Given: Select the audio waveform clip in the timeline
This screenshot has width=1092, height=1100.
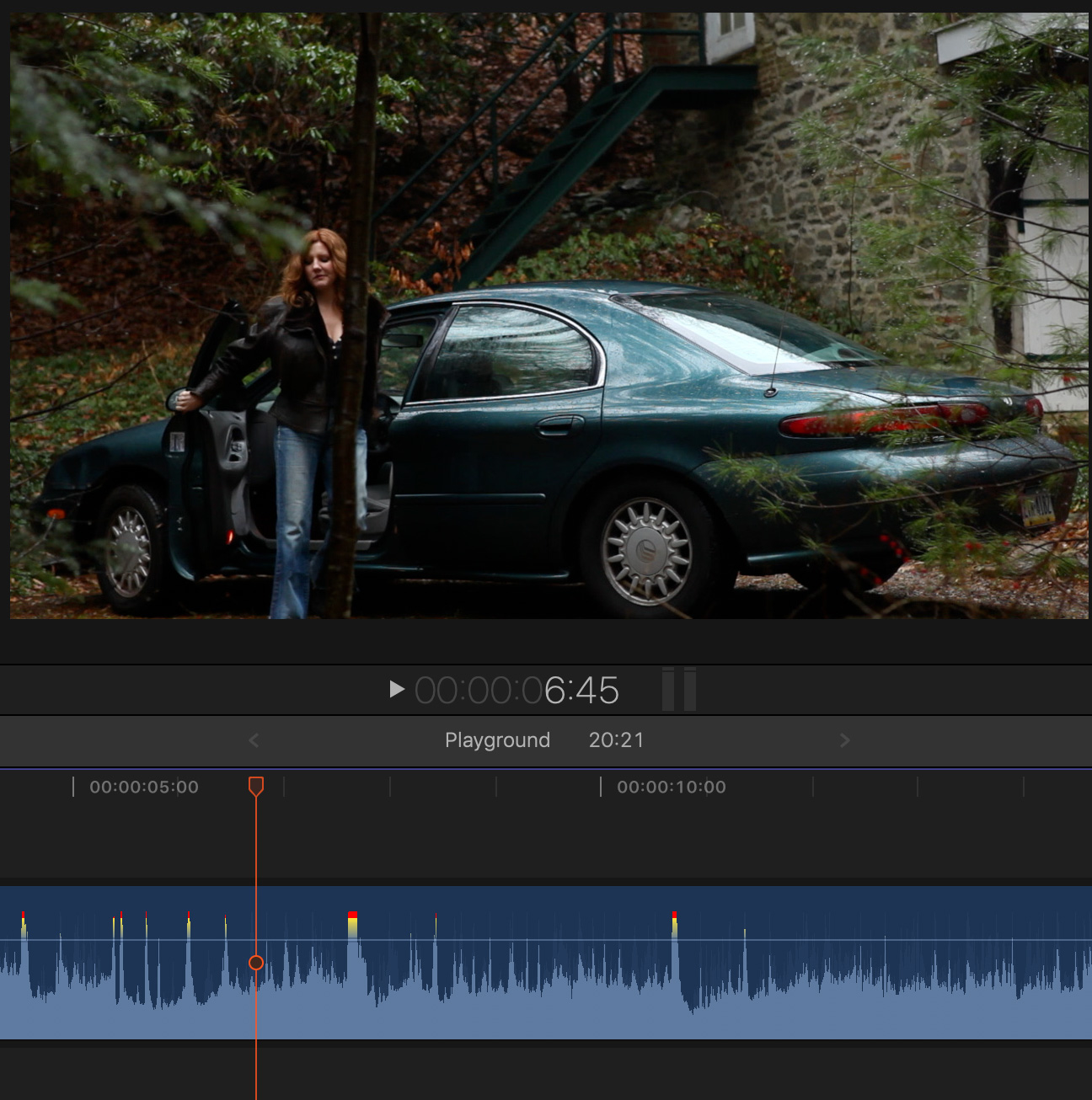Looking at the screenshot, I should [546, 963].
